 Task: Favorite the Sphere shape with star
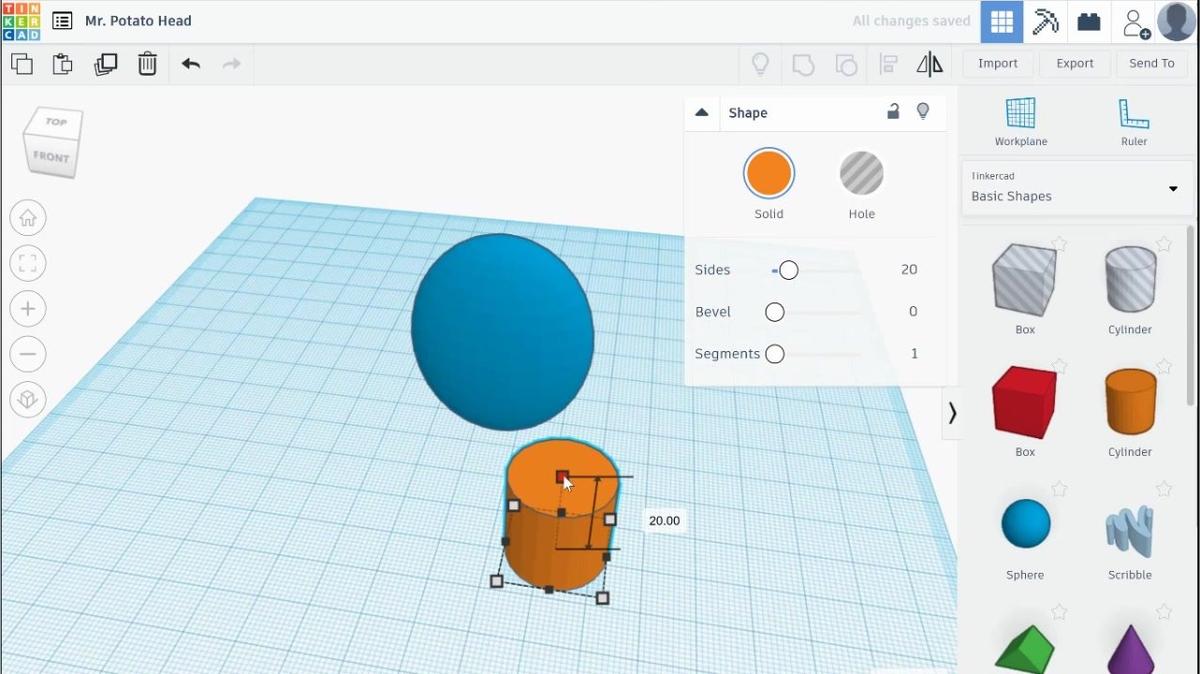pyautogui.click(x=1059, y=489)
